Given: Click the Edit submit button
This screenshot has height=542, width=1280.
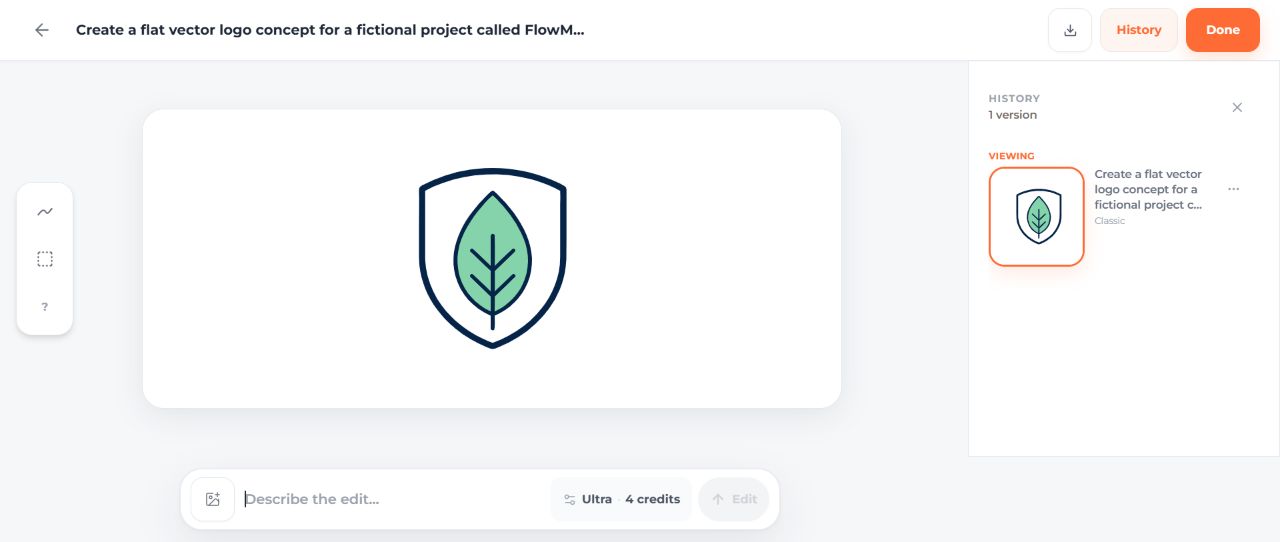Looking at the screenshot, I should 734,499.
